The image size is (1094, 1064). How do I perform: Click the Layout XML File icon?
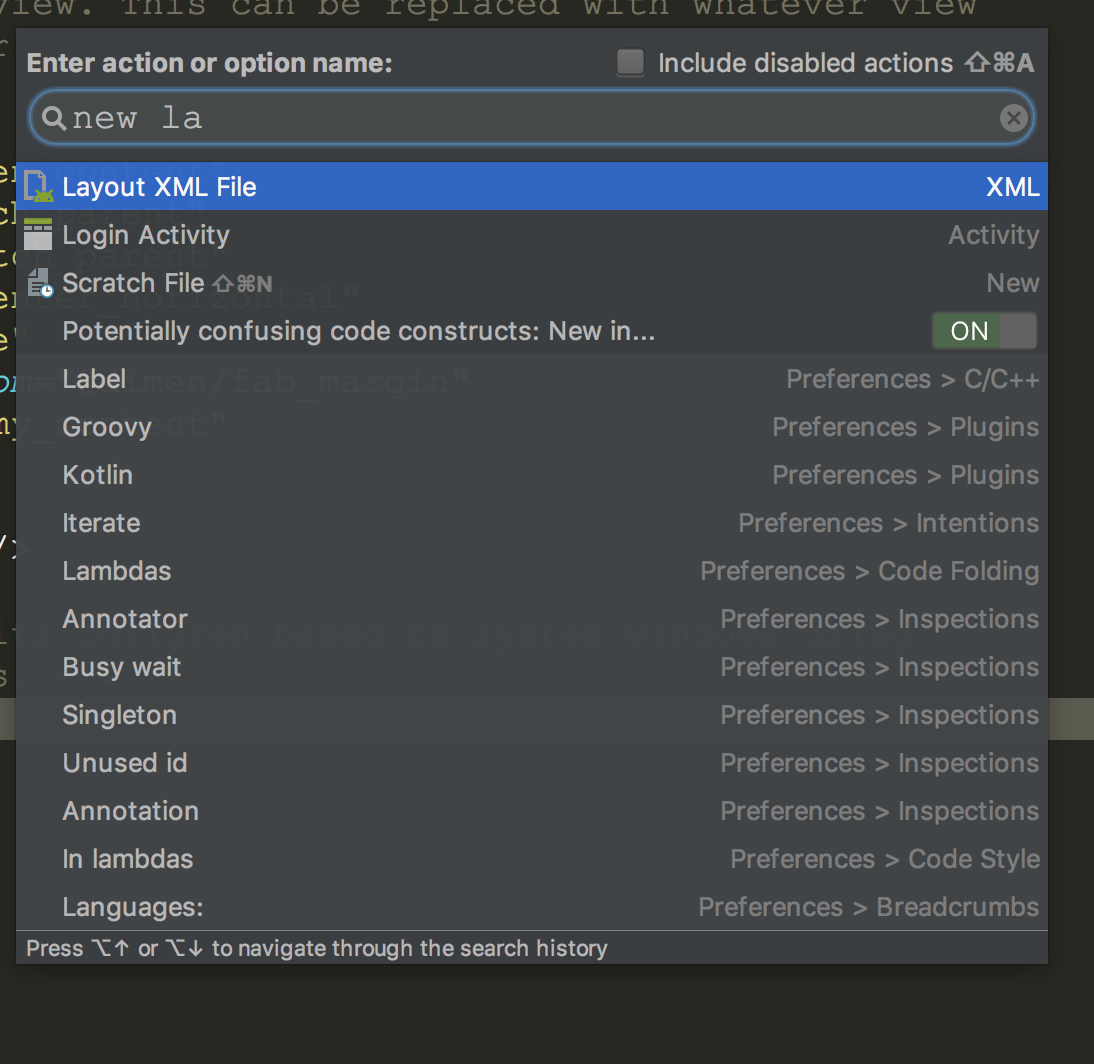point(38,187)
